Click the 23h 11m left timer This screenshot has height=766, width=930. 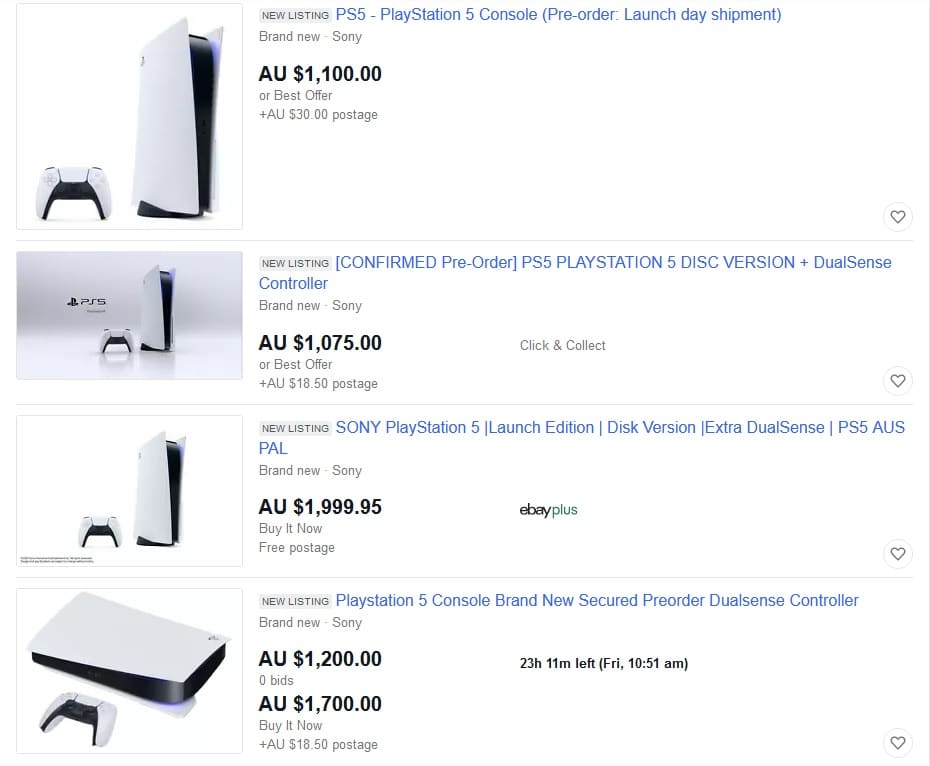coord(603,663)
